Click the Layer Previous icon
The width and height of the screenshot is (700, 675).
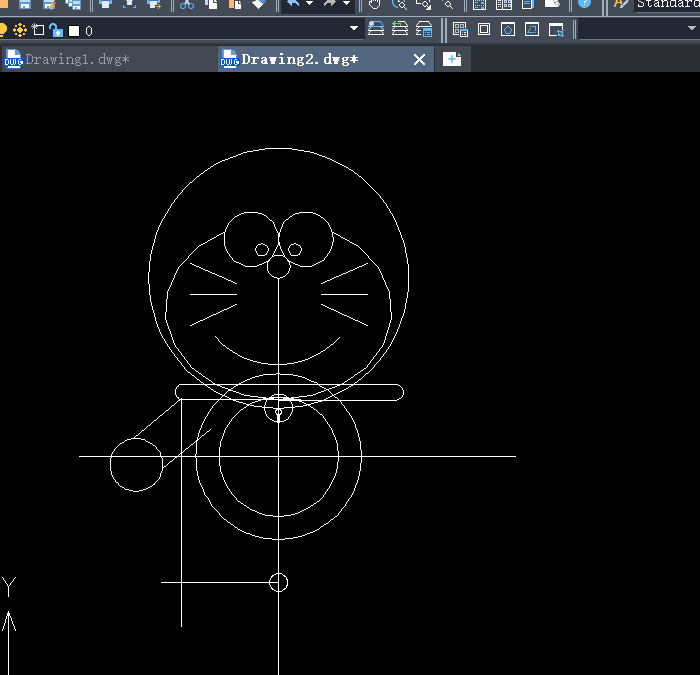point(400,29)
